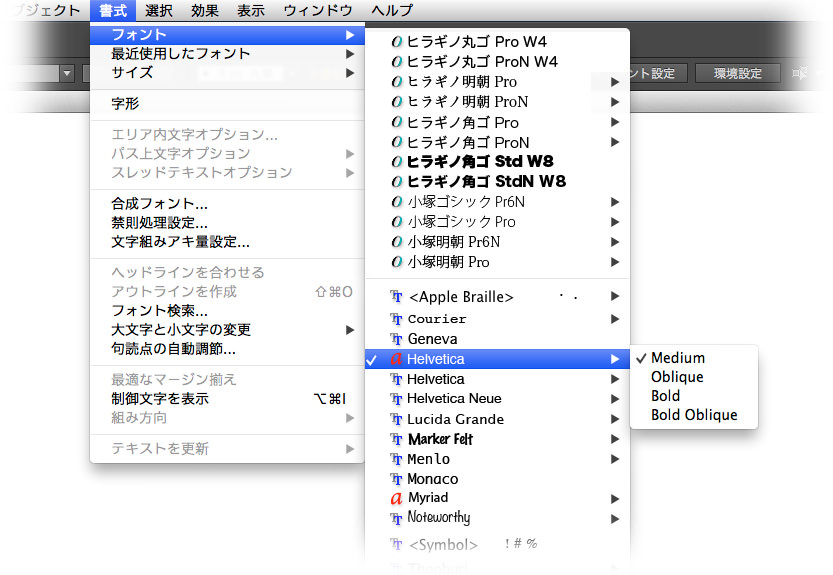Click TrueType icon beside Lucida Grande
This screenshot has width=833, height=575.
click(396, 419)
